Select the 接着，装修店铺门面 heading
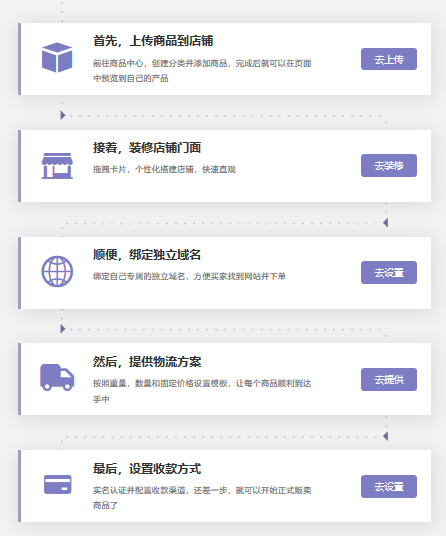This screenshot has height=536, width=446. point(147,148)
